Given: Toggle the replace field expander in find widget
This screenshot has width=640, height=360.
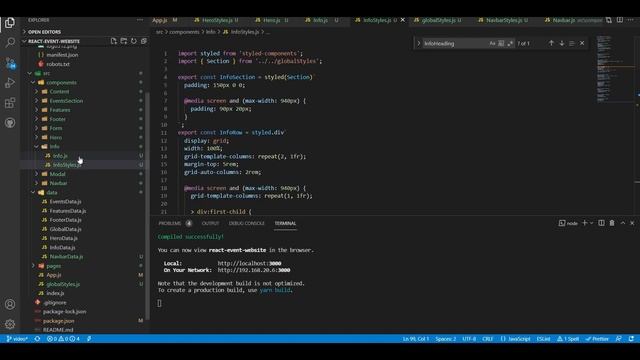Looking at the screenshot, I should [x=418, y=43].
